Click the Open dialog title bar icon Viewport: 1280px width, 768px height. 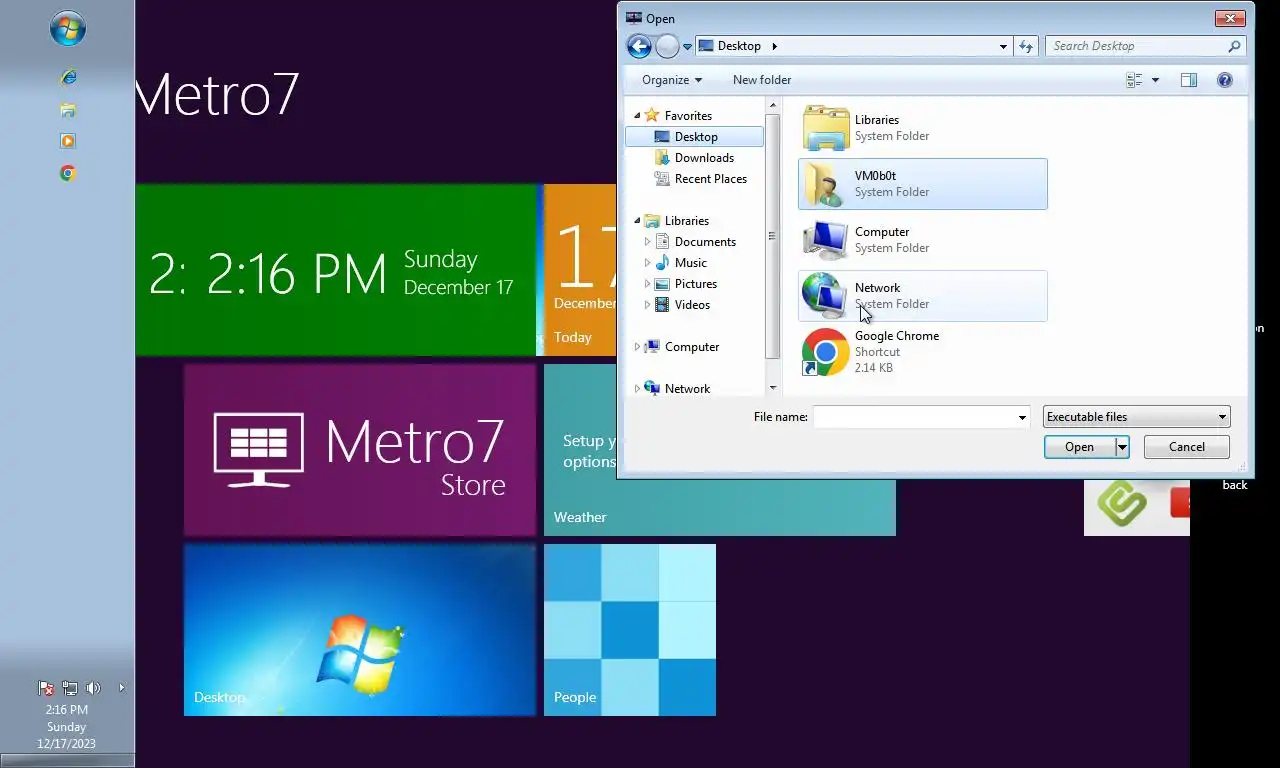(633, 18)
